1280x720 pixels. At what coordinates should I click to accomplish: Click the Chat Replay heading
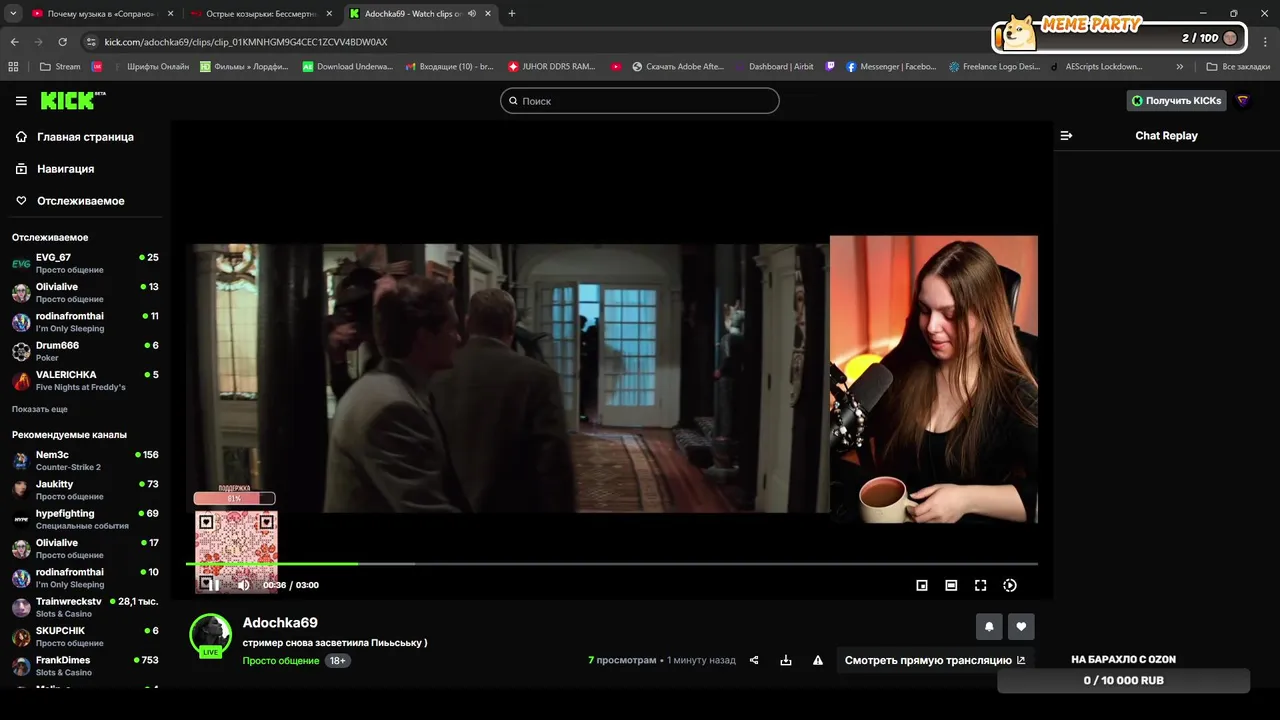[1166, 136]
